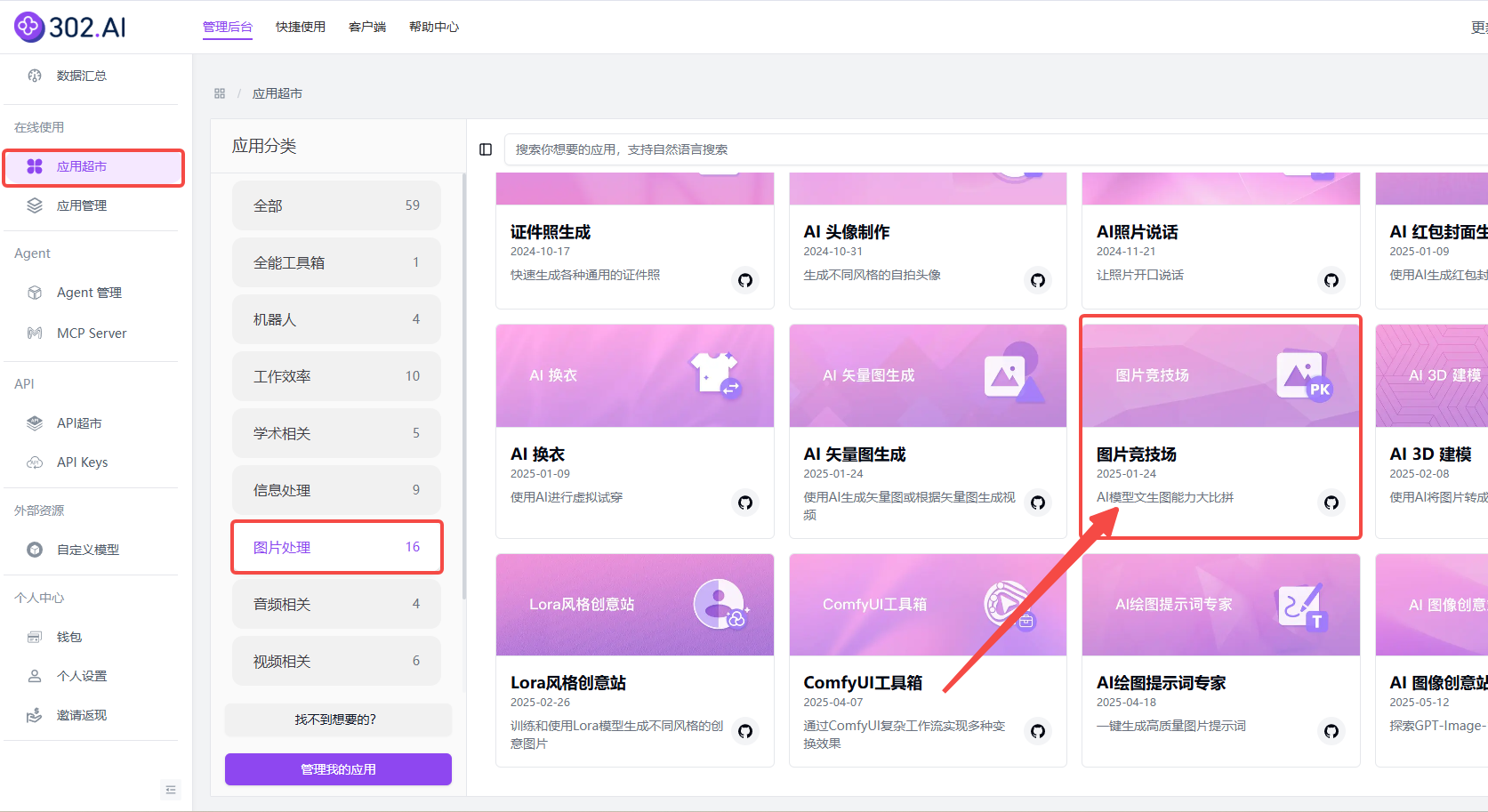1488x812 pixels.
Task: Click the API Keys icon
Action: [x=35, y=462]
